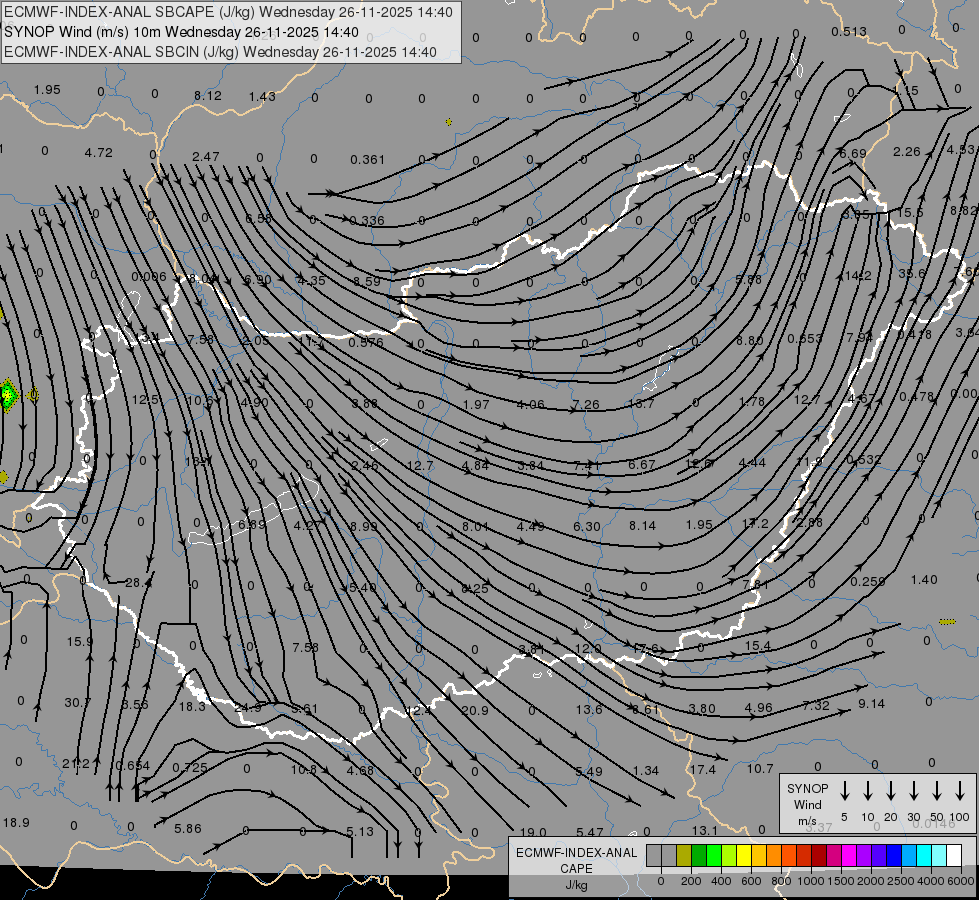Click the map value 0.725
The width and height of the screenshot is (979, 900).
click(190, 768)
